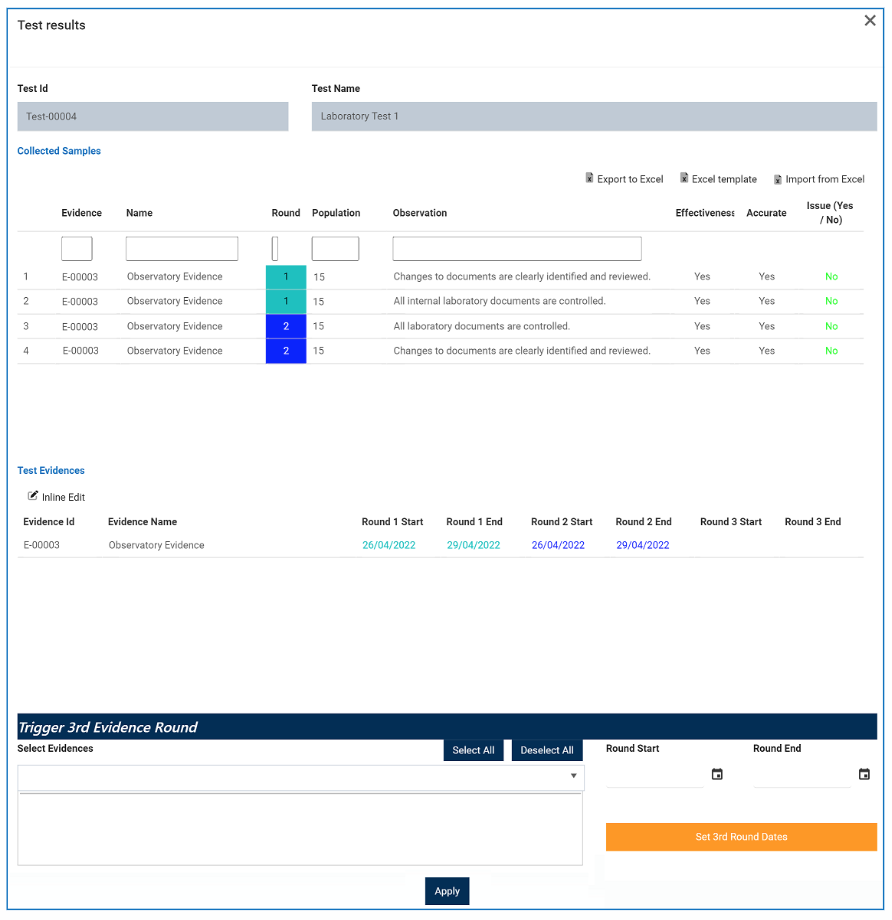Viewport: 892px width, 920px height.
Task: Click the Test Evidences heading
Action: click(x=51, y=471)
